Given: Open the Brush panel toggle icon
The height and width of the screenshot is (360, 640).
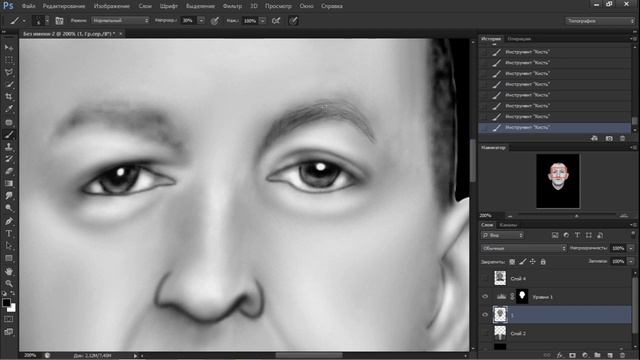Looking at the screenshot, I should (x=59, y=20).
